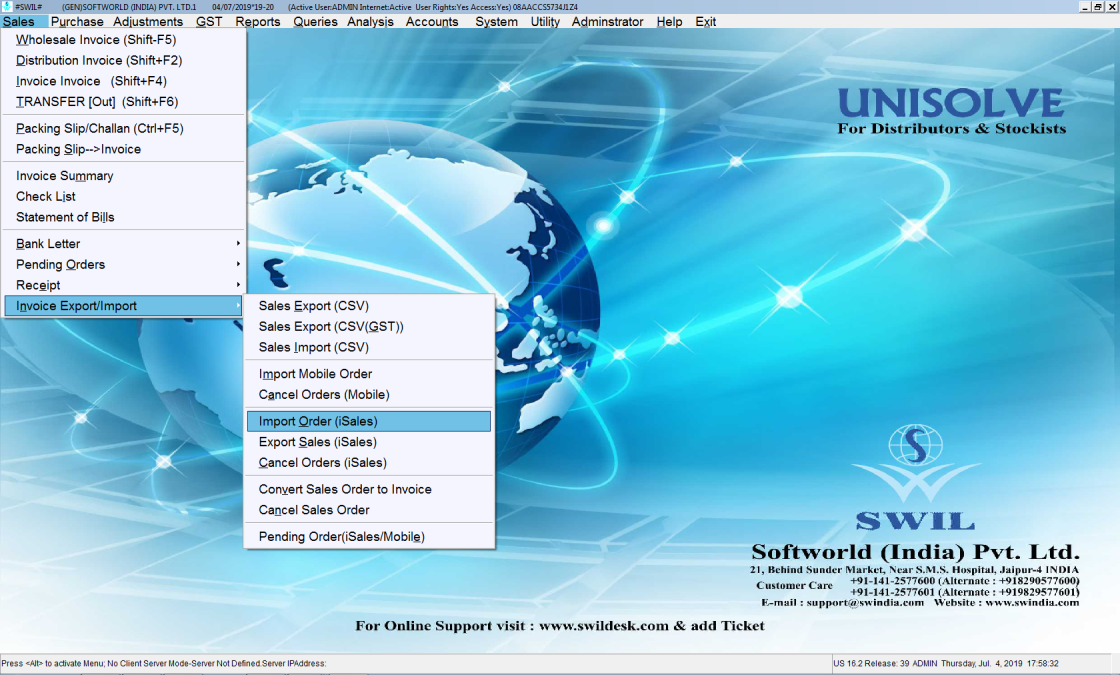This screenshot has width=1120, height=675.
Task: Open the Sales menu
Action: (x=19, y=21)
